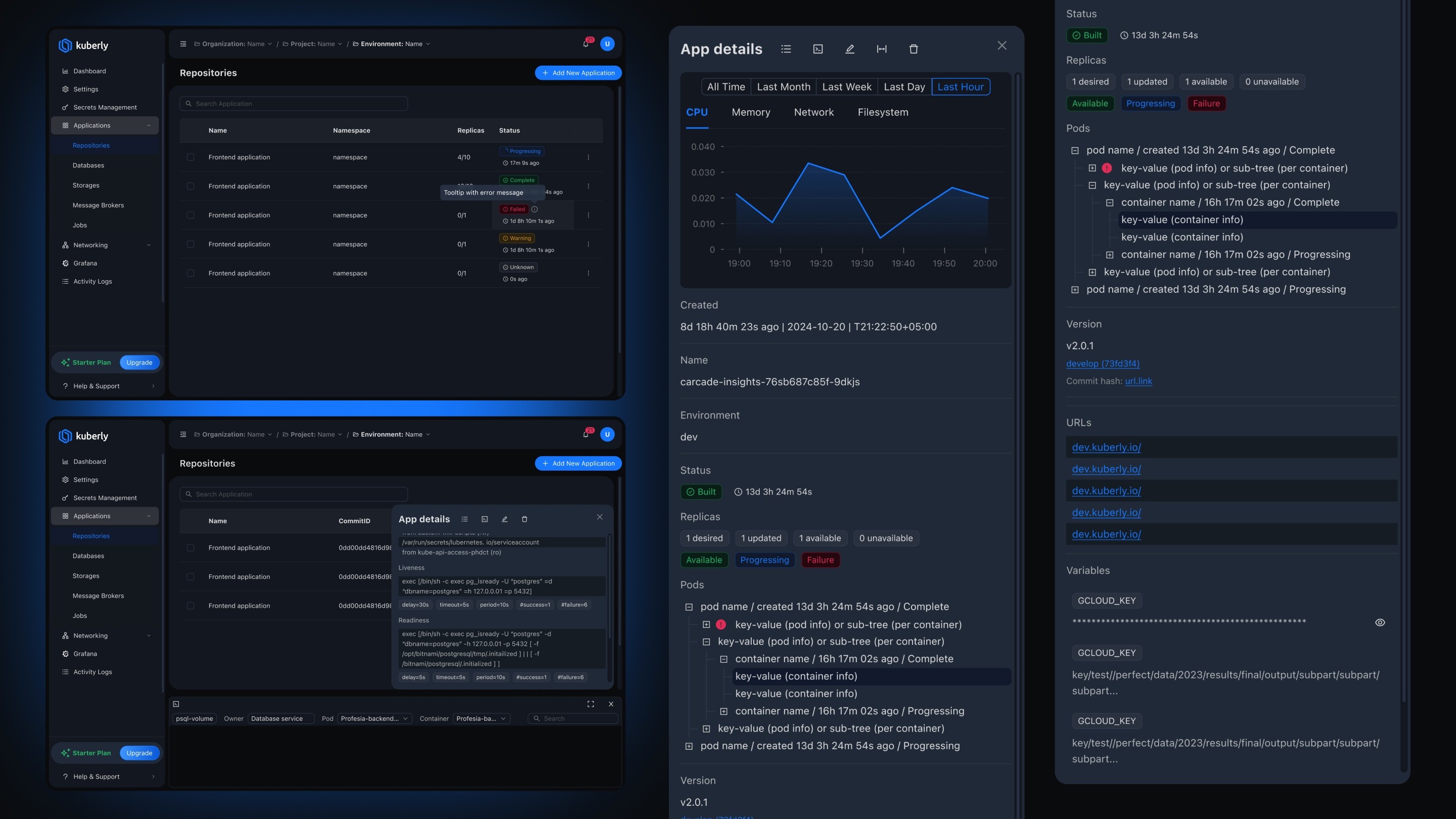
Task: Open develop (73fd3f4) branch link
Action: (1102, 363)
